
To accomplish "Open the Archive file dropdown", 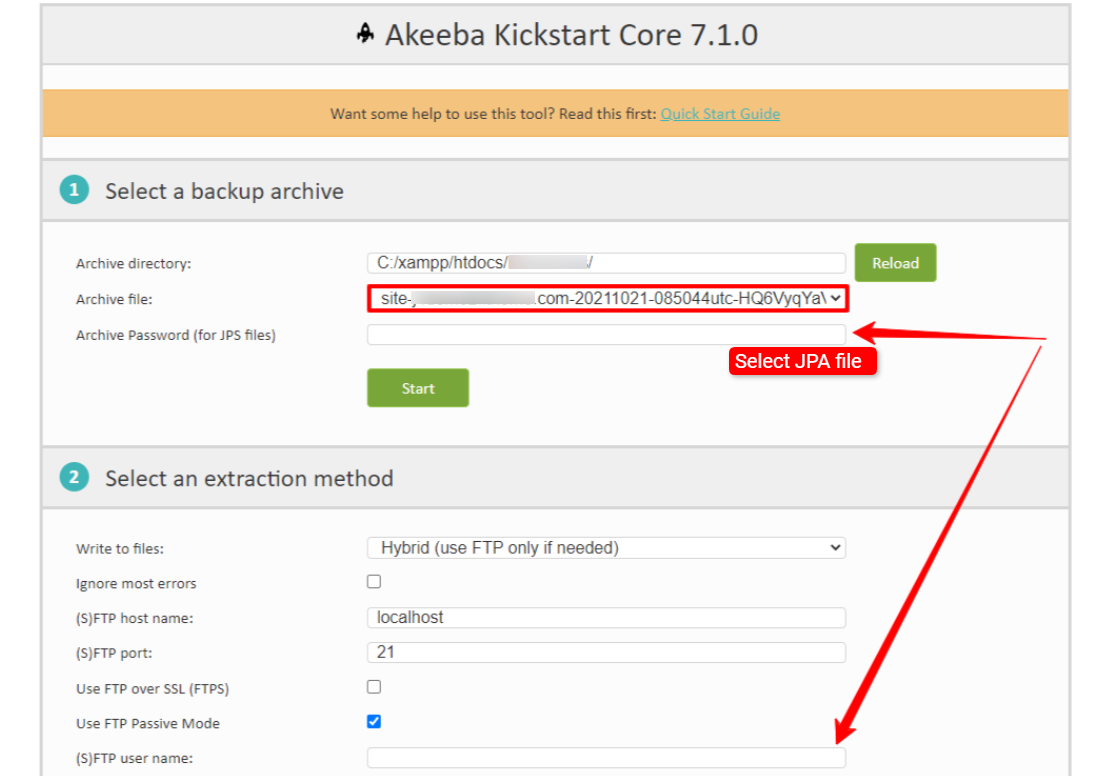I will point(607,299).
